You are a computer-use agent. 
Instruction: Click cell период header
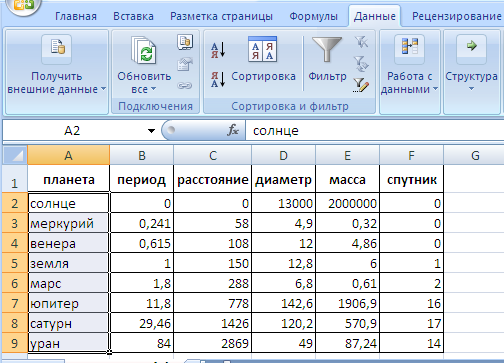[142, 179]
